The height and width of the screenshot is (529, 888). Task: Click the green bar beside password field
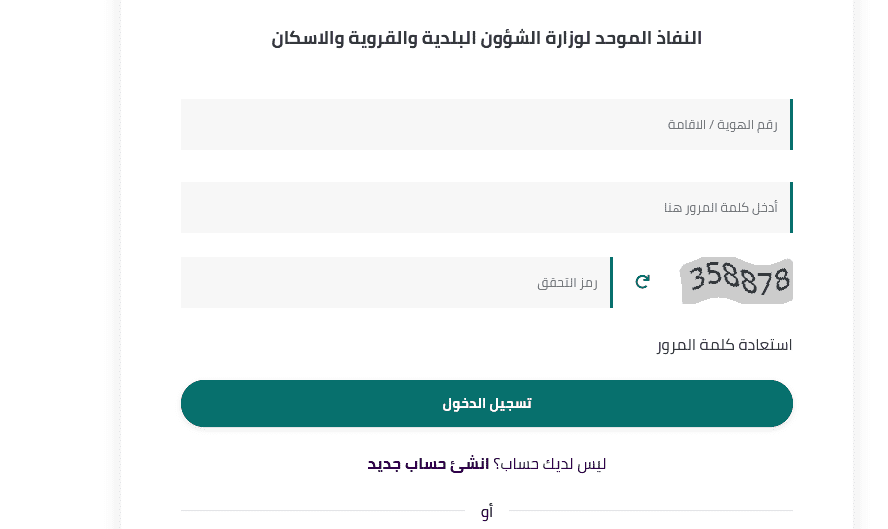pos(791,207)
